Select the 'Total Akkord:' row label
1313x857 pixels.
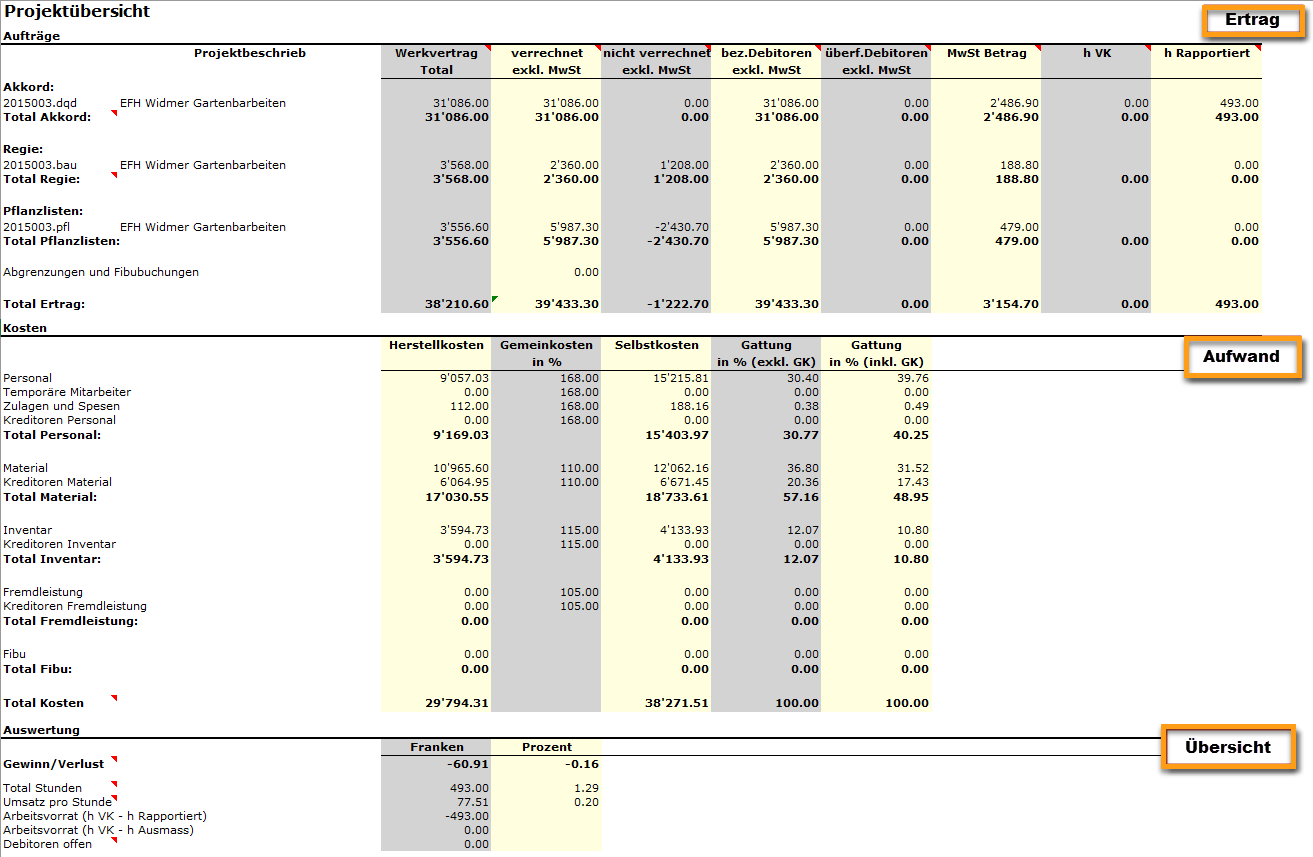[47, 117]
